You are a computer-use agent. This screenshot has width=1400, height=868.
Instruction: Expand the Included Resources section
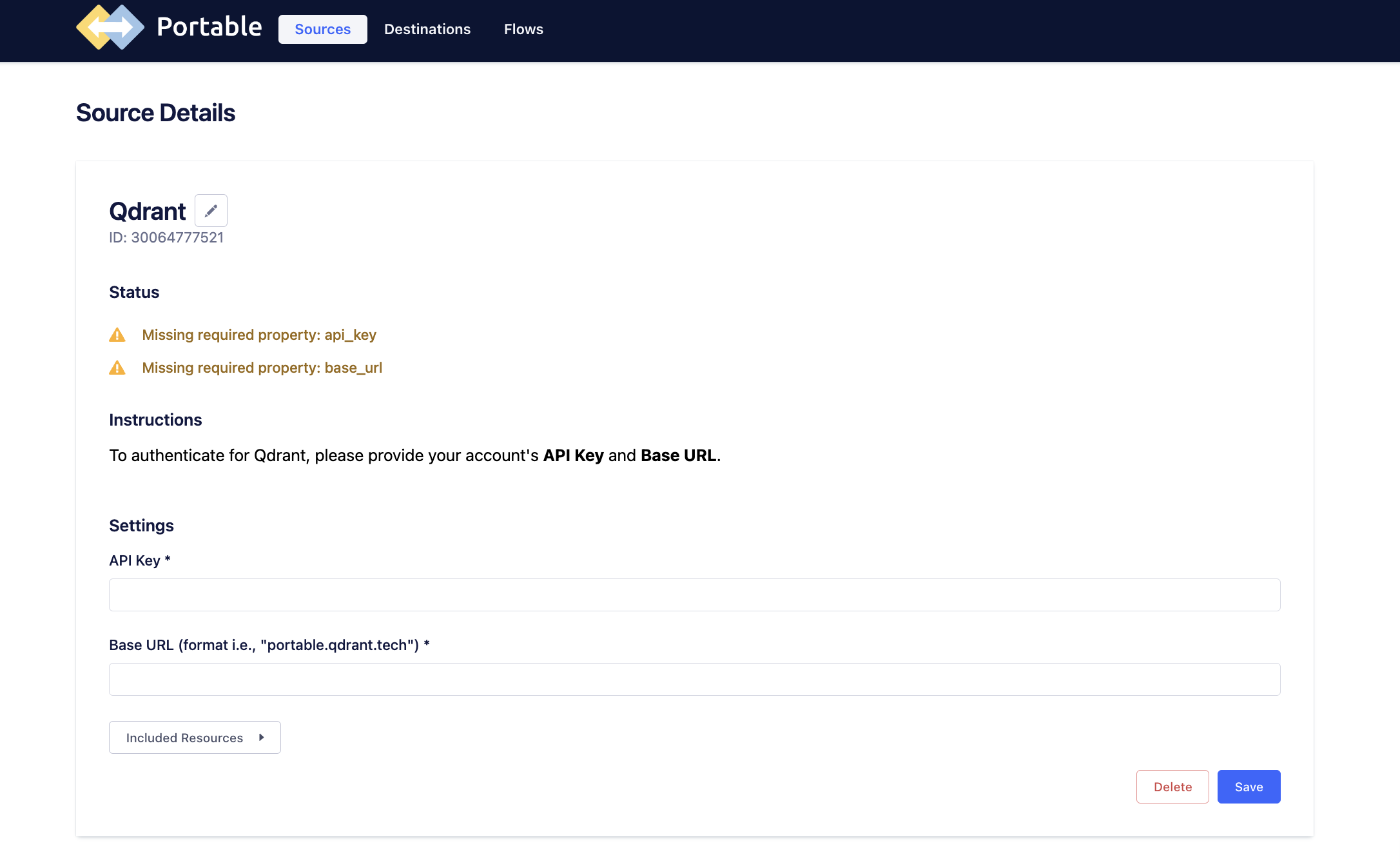(195, 737)
